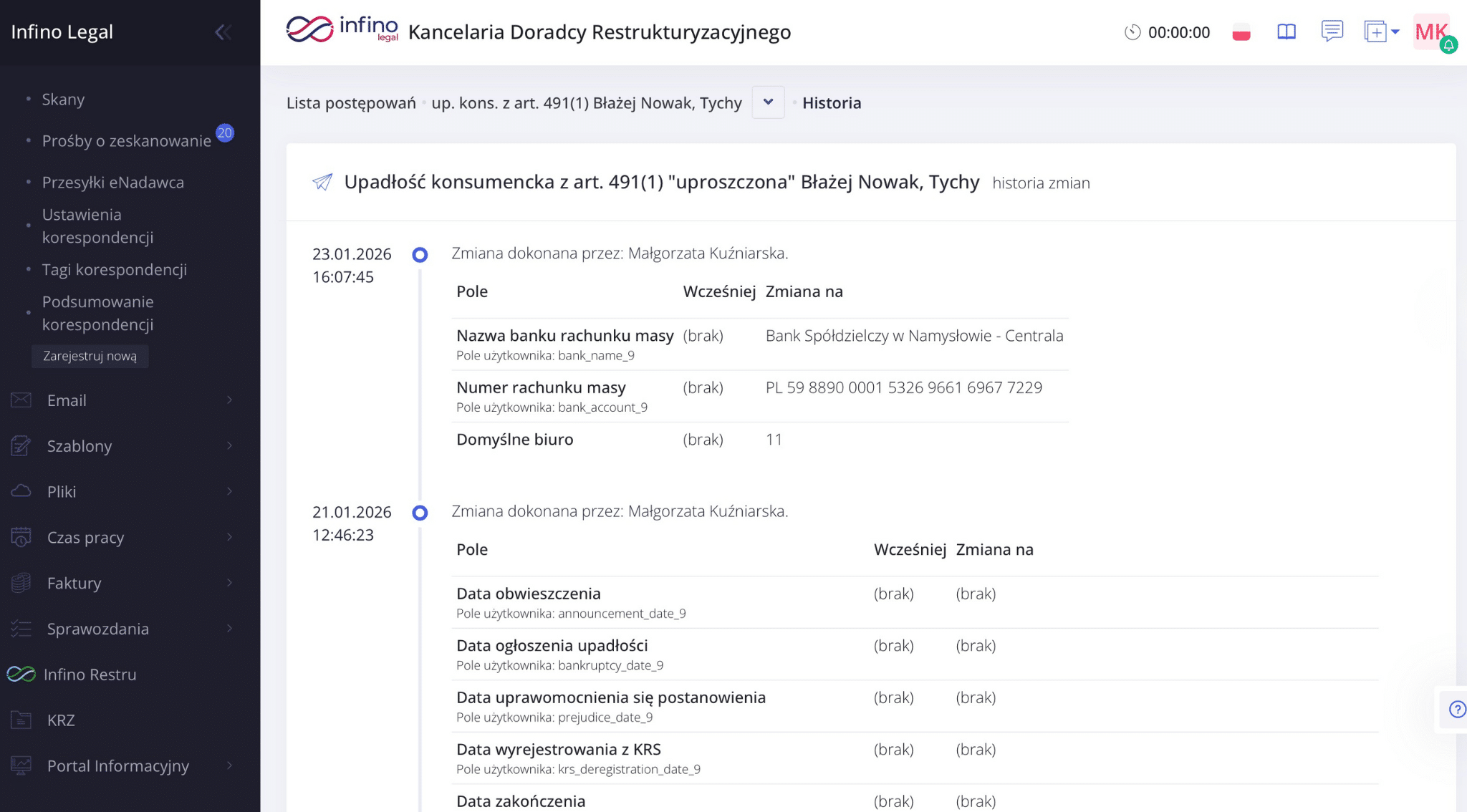Viewport: 1467px width, 812px height.
Task: Open Sprawozdania sidebar menu
Action: (x=97, y=629)
